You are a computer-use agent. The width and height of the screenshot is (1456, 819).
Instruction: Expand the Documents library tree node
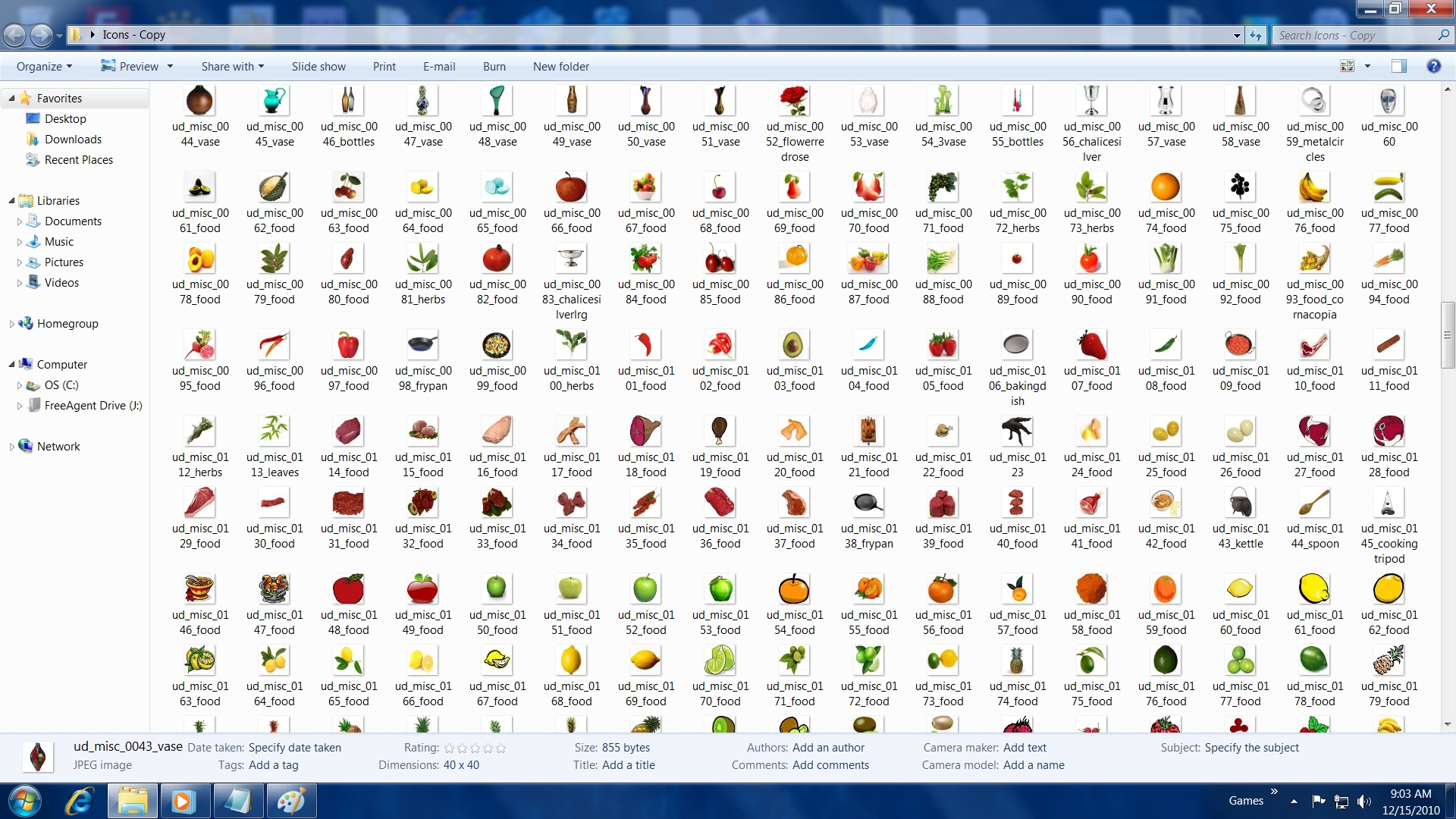pyautogui.click(x=20, y=222)
